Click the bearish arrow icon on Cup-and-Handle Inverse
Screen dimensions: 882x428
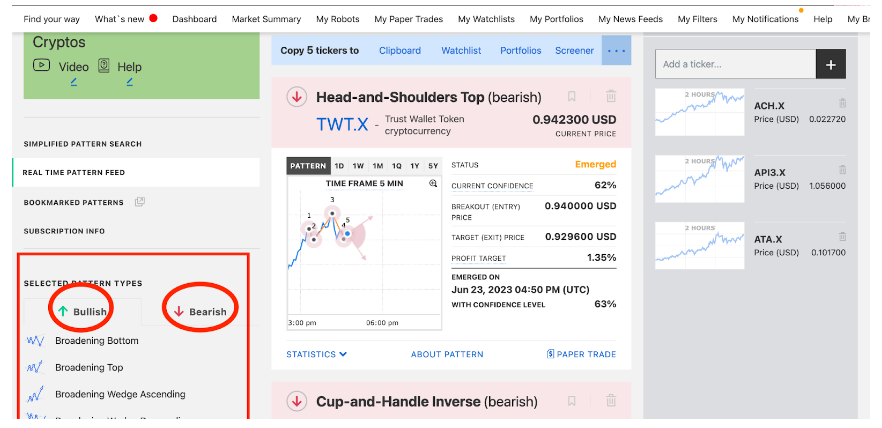point(296,402)
